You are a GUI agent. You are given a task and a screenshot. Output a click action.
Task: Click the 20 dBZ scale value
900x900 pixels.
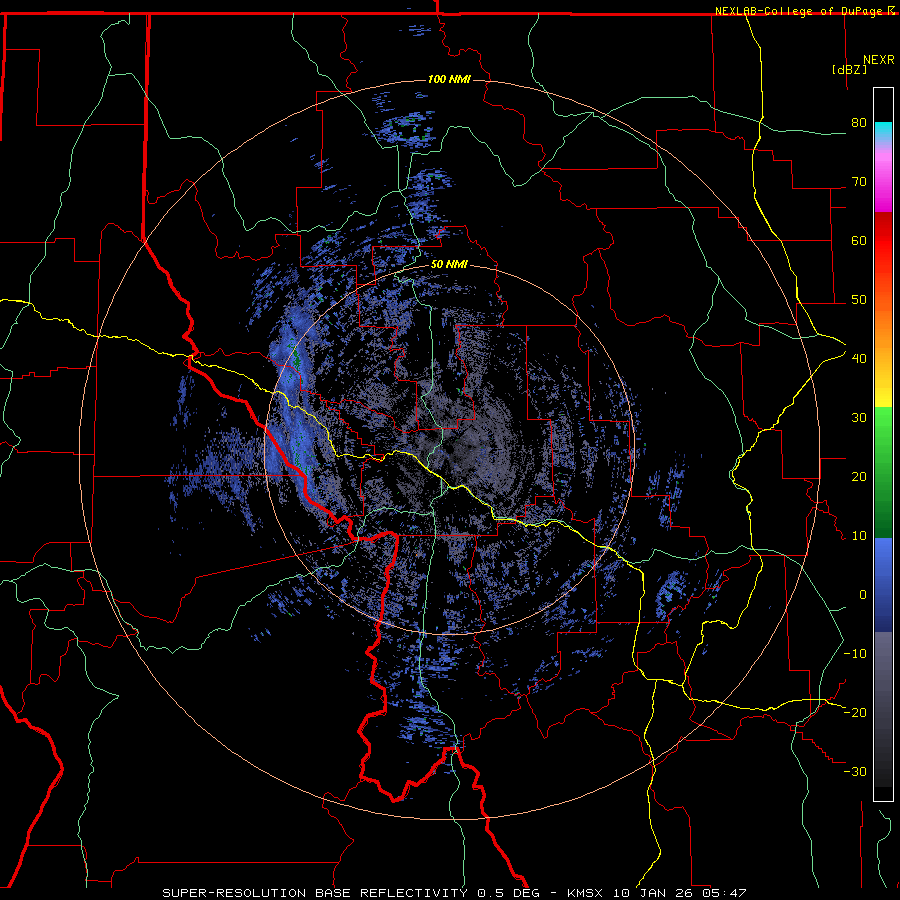click(x=859, y=476)
